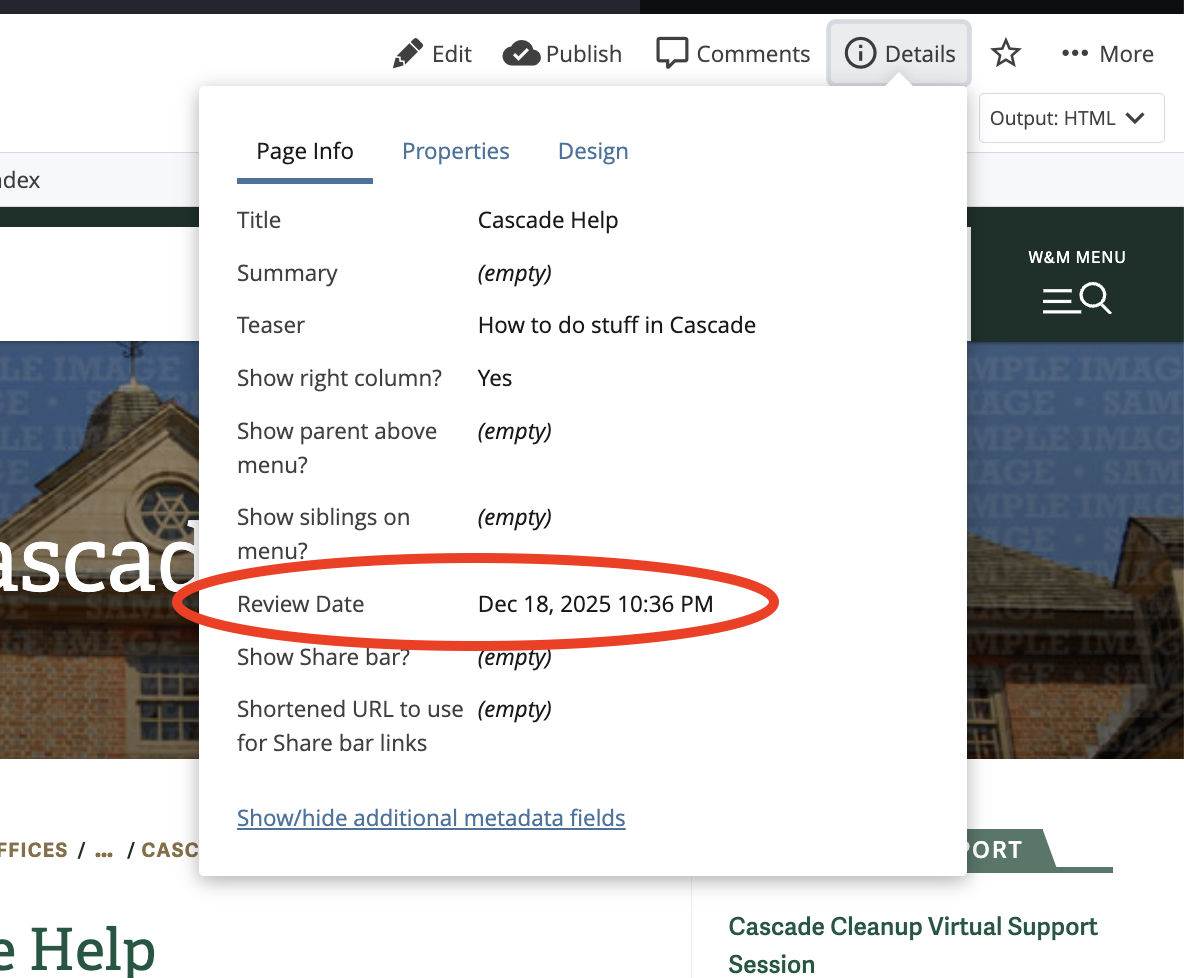The image size is (1184, 978).
Task: Switch to the Properties tab
Action: (456, 151)
